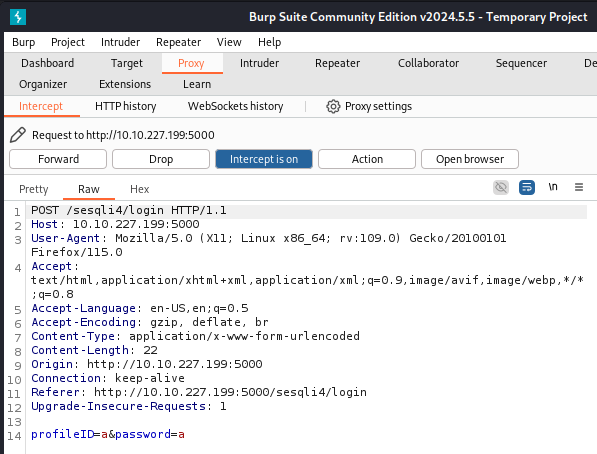Launch Burp's Open browser button
The height and width of the screenshot is (454, 597).
click(x=470, y=159)
